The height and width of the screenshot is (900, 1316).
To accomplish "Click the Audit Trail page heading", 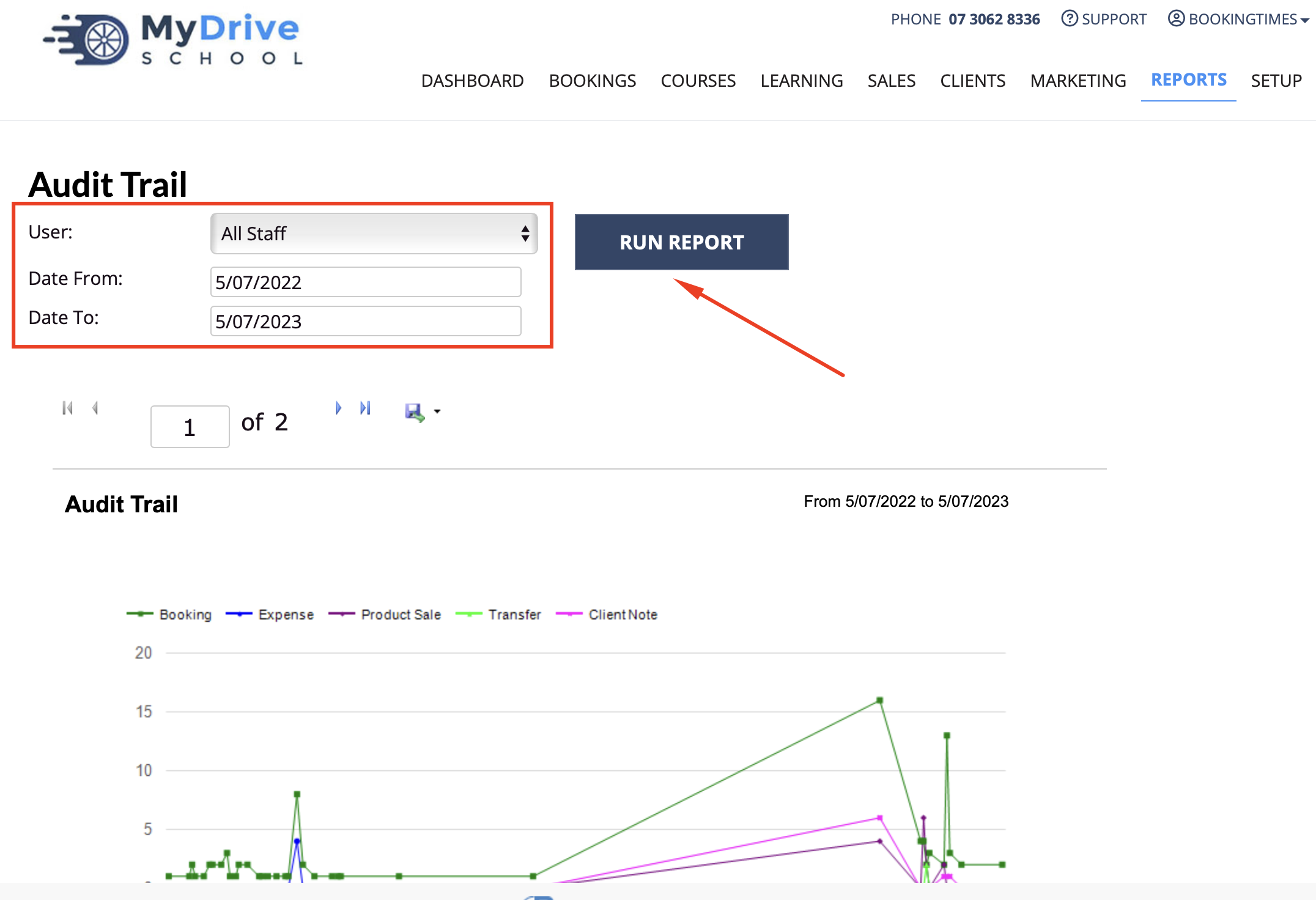I will tap(108, 184).
